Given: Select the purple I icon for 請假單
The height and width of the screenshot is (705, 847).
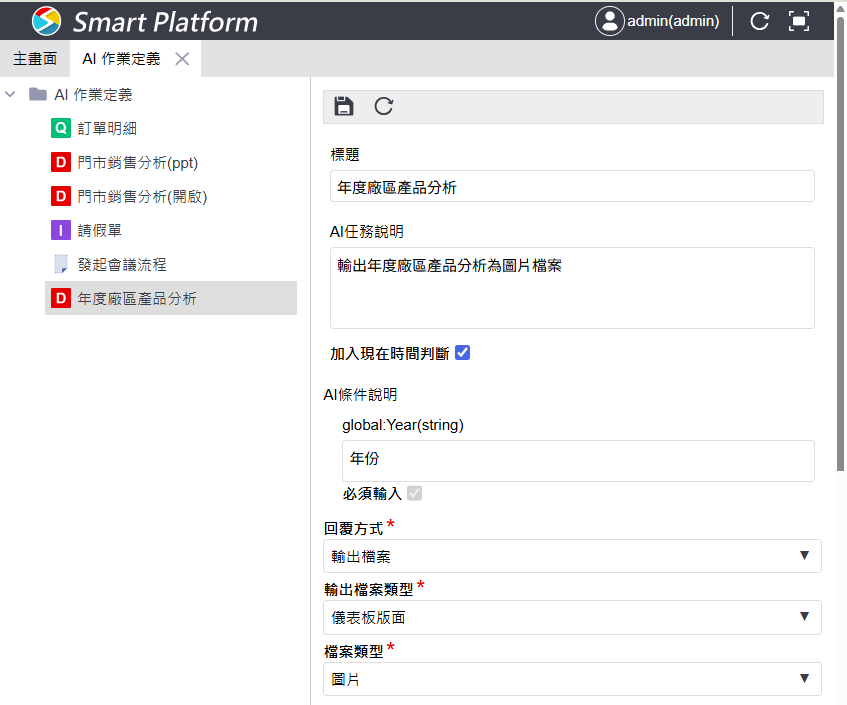Looking at the screenshot, I should pyautogui.click(x=61, y=230).
